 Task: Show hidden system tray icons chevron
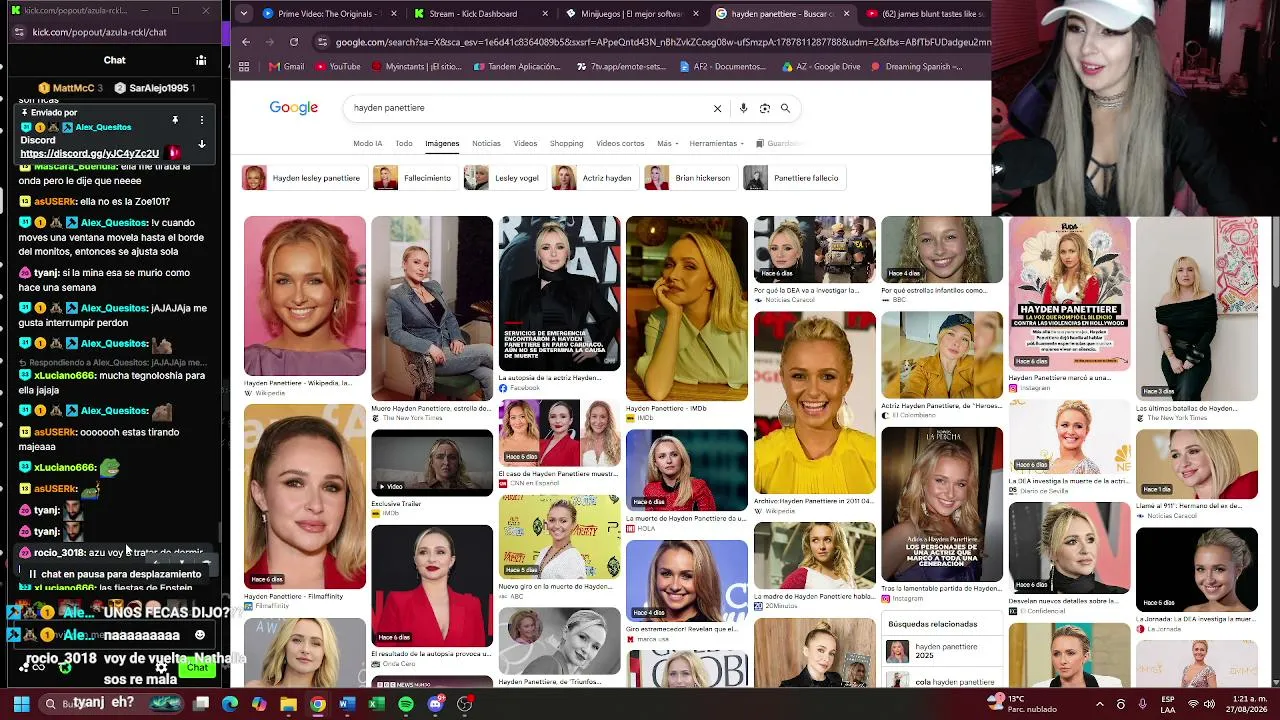pyautogui.click(x=1099, y=704)
